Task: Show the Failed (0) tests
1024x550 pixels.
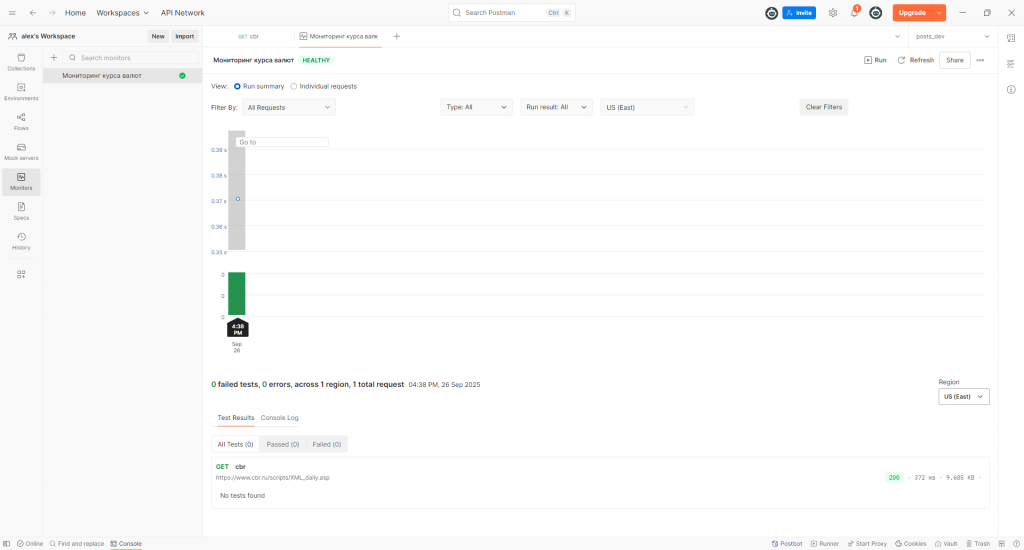Action: pos(327,444)
